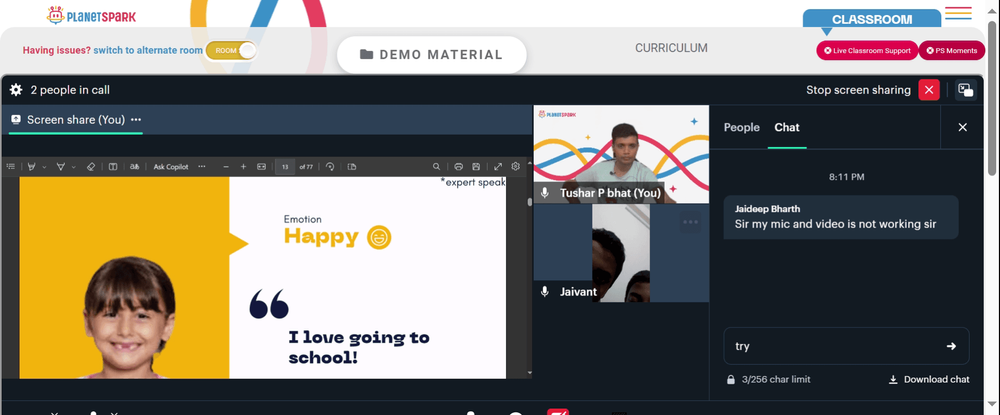Select the PDF highlight tool

pos(31,166)
